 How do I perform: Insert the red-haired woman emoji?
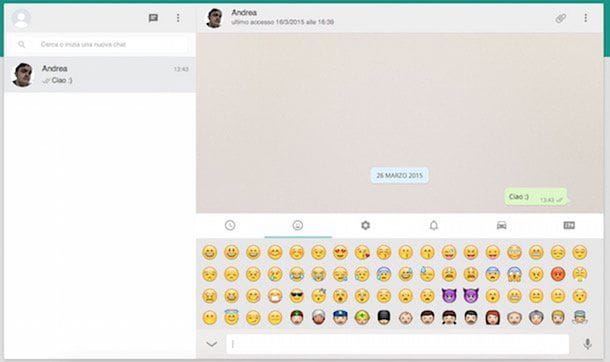493,317
